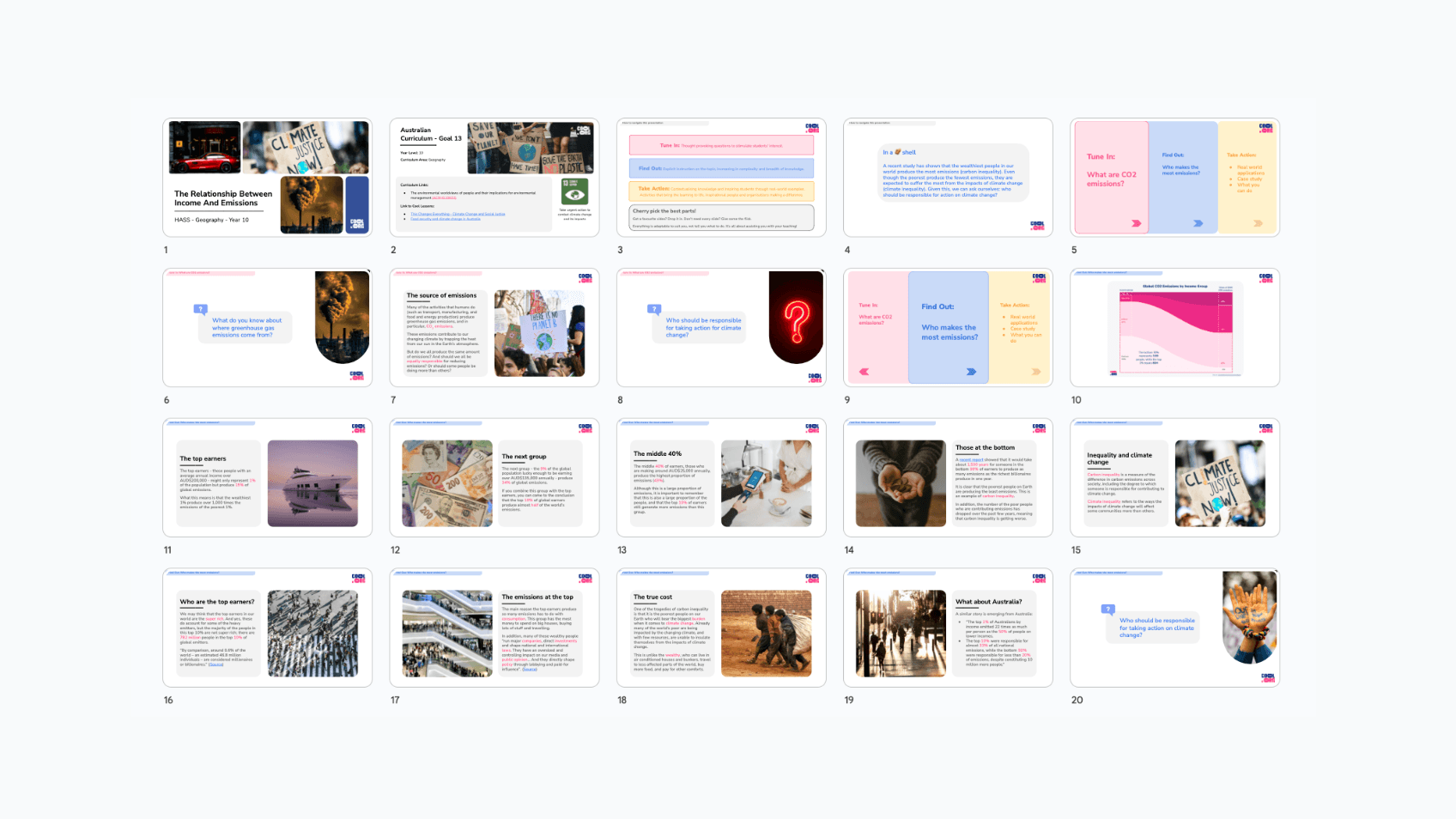Viewport: 1456px width, 819px height.
Task: Click the question mark icon on slide 20
Action: click(1107, 610)
